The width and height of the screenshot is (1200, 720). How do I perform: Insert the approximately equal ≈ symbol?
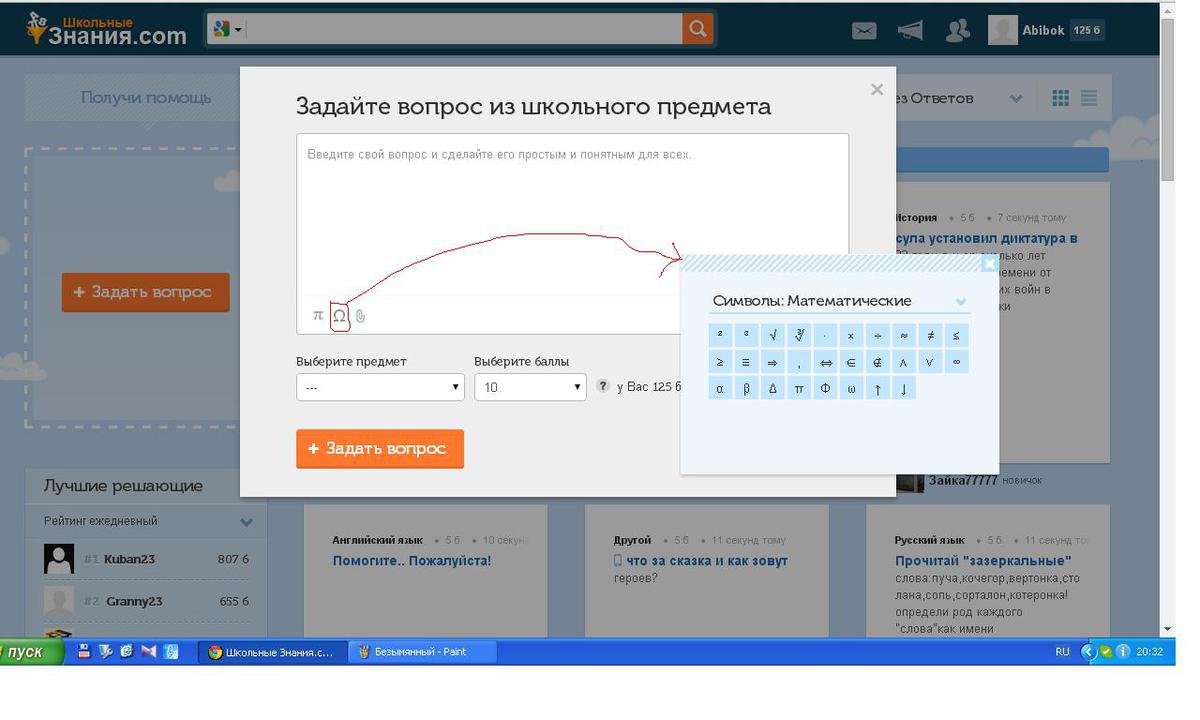pos(904,336)
